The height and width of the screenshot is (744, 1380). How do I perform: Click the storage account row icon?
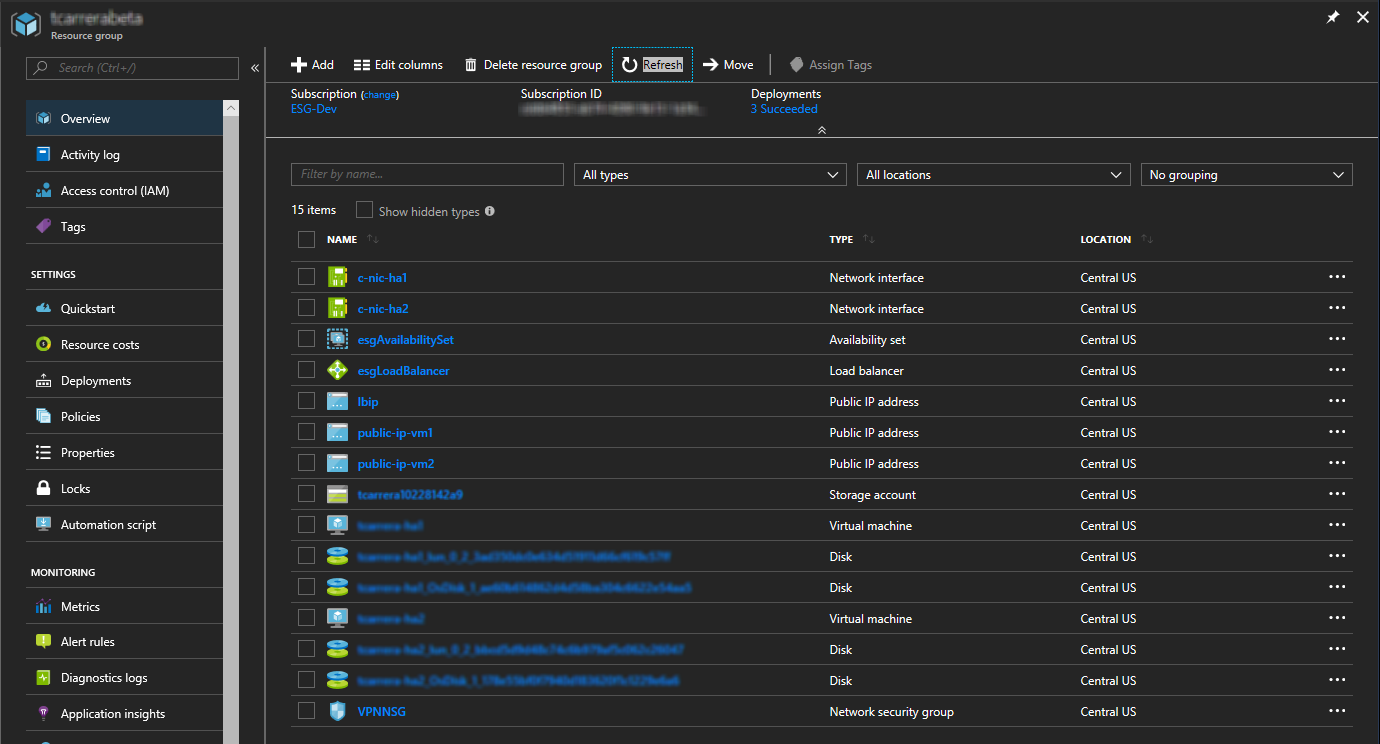point(337,494)
